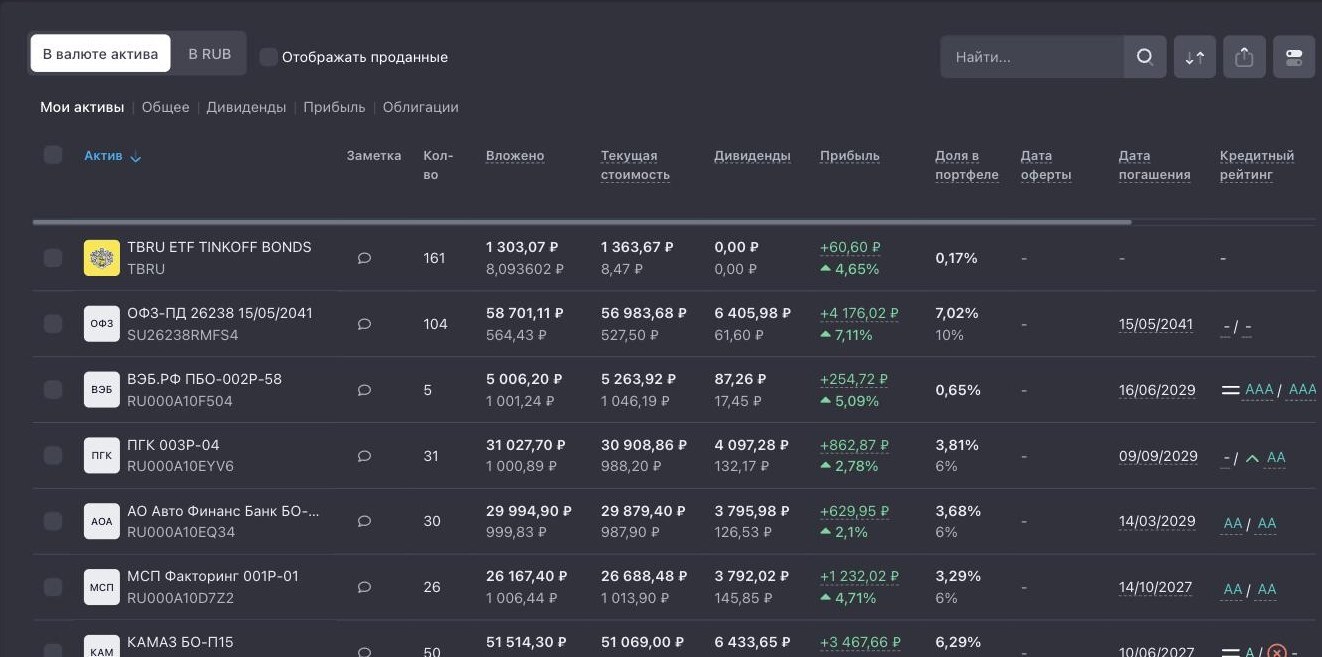The height and width of the screenshot is (657, 1322).
Task: Click 09/09/2029 maturity date for ПГК
Action: click(1158, 456)
